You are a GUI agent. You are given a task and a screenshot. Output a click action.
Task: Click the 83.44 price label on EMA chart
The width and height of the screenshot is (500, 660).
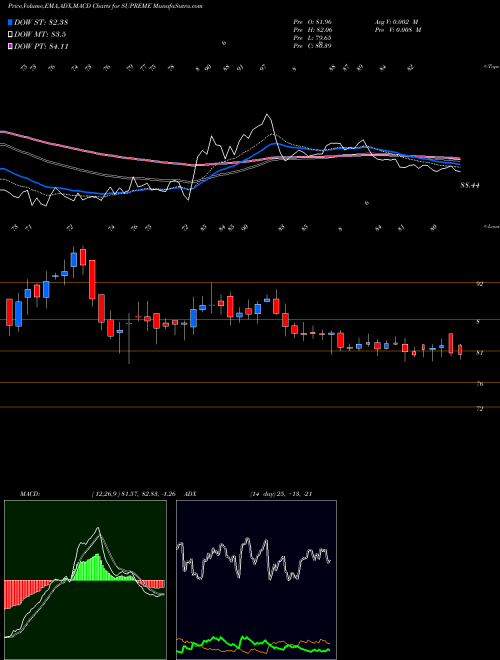coord(470,185)
